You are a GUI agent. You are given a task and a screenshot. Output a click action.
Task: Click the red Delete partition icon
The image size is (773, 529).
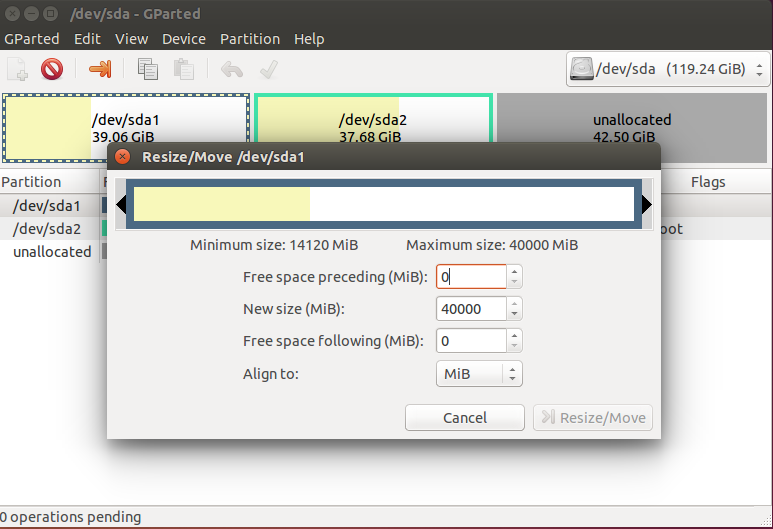coord(52,69)
